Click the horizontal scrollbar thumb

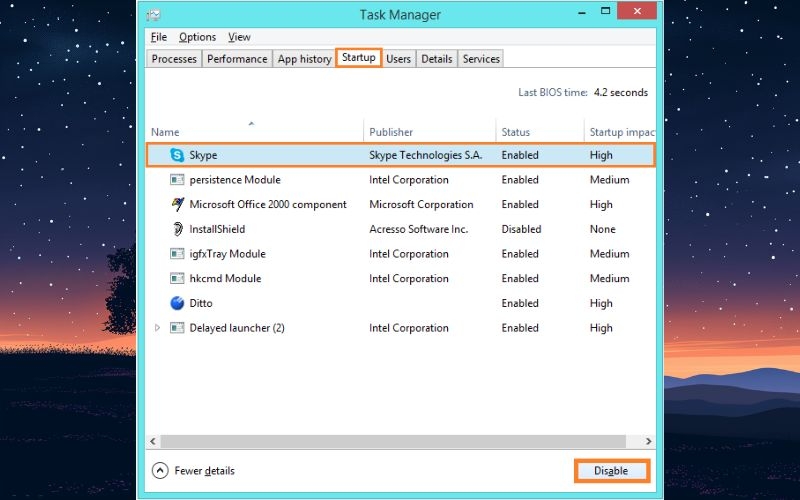coord(393,441)
